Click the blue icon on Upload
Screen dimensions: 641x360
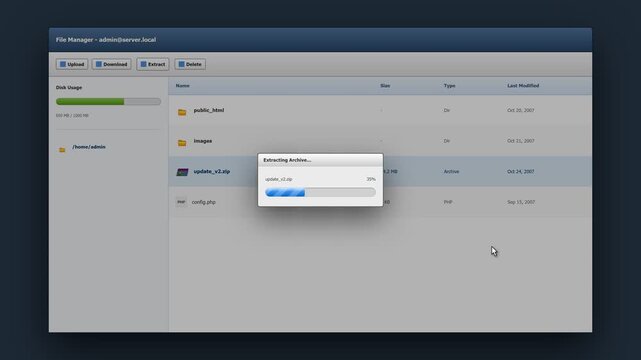(x=63, y=64)
